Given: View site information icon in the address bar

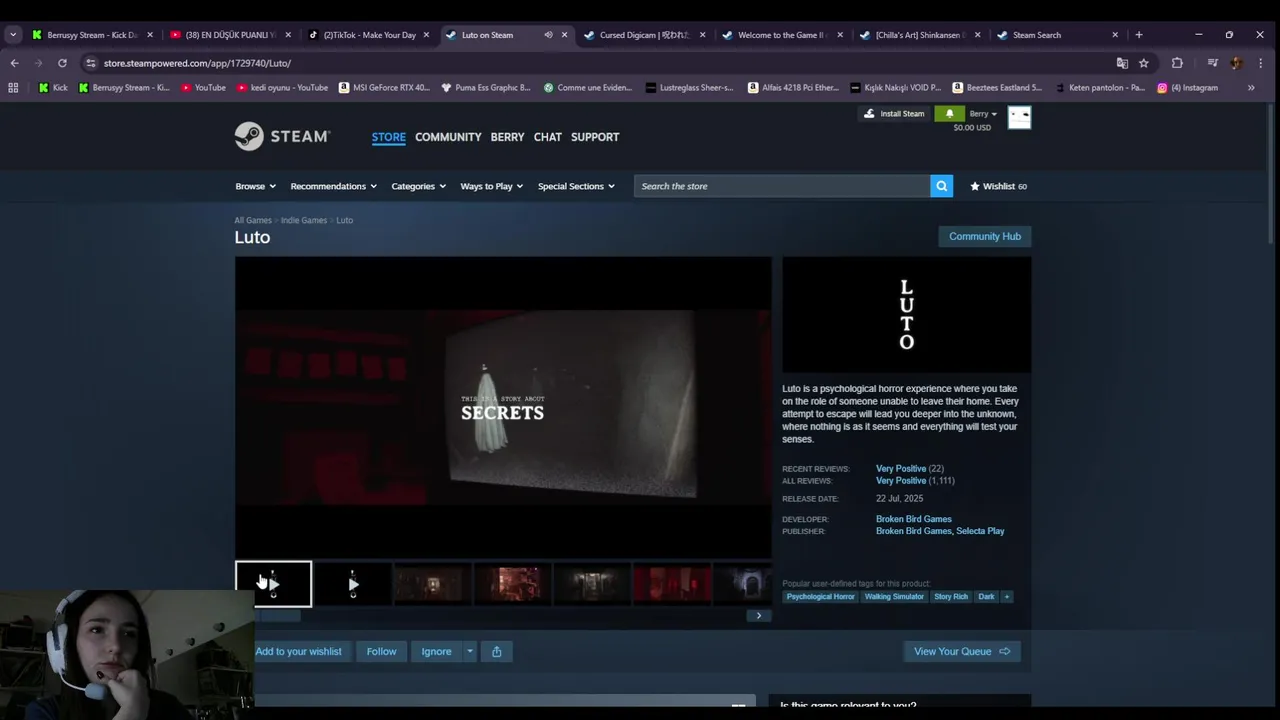Looking at the screenshot, I should point(90,63).
